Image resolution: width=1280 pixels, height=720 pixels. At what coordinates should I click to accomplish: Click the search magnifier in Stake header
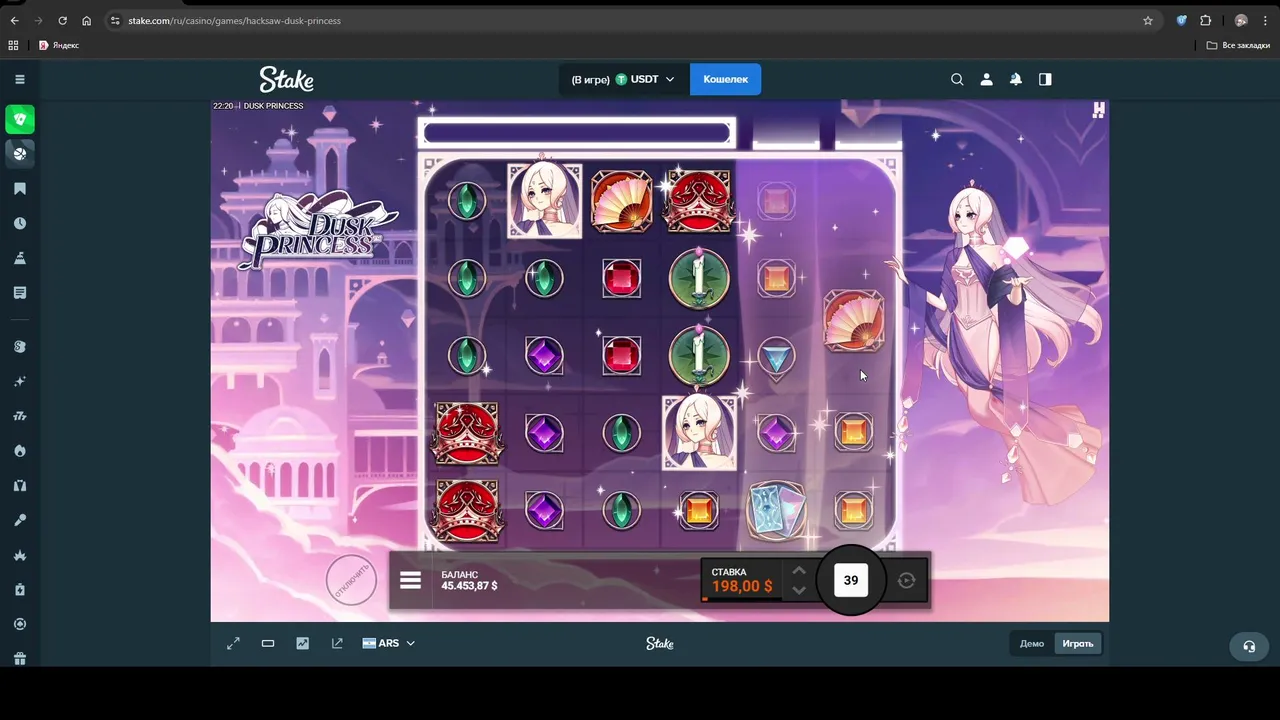point(957,79)
